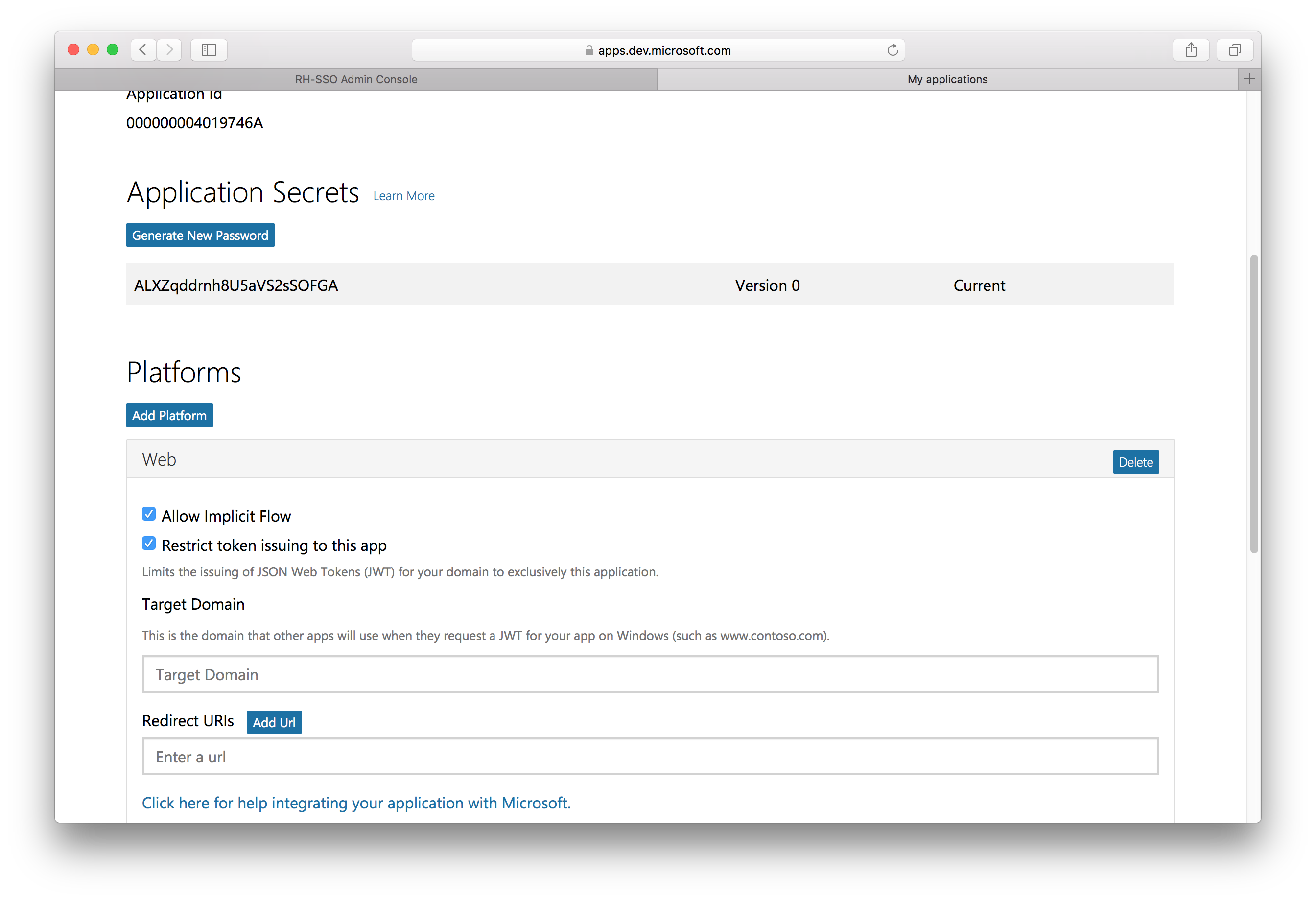Screen dimensions: 1316x901
Task: Reload the page with refresh icon
Action: coord(893,50)
